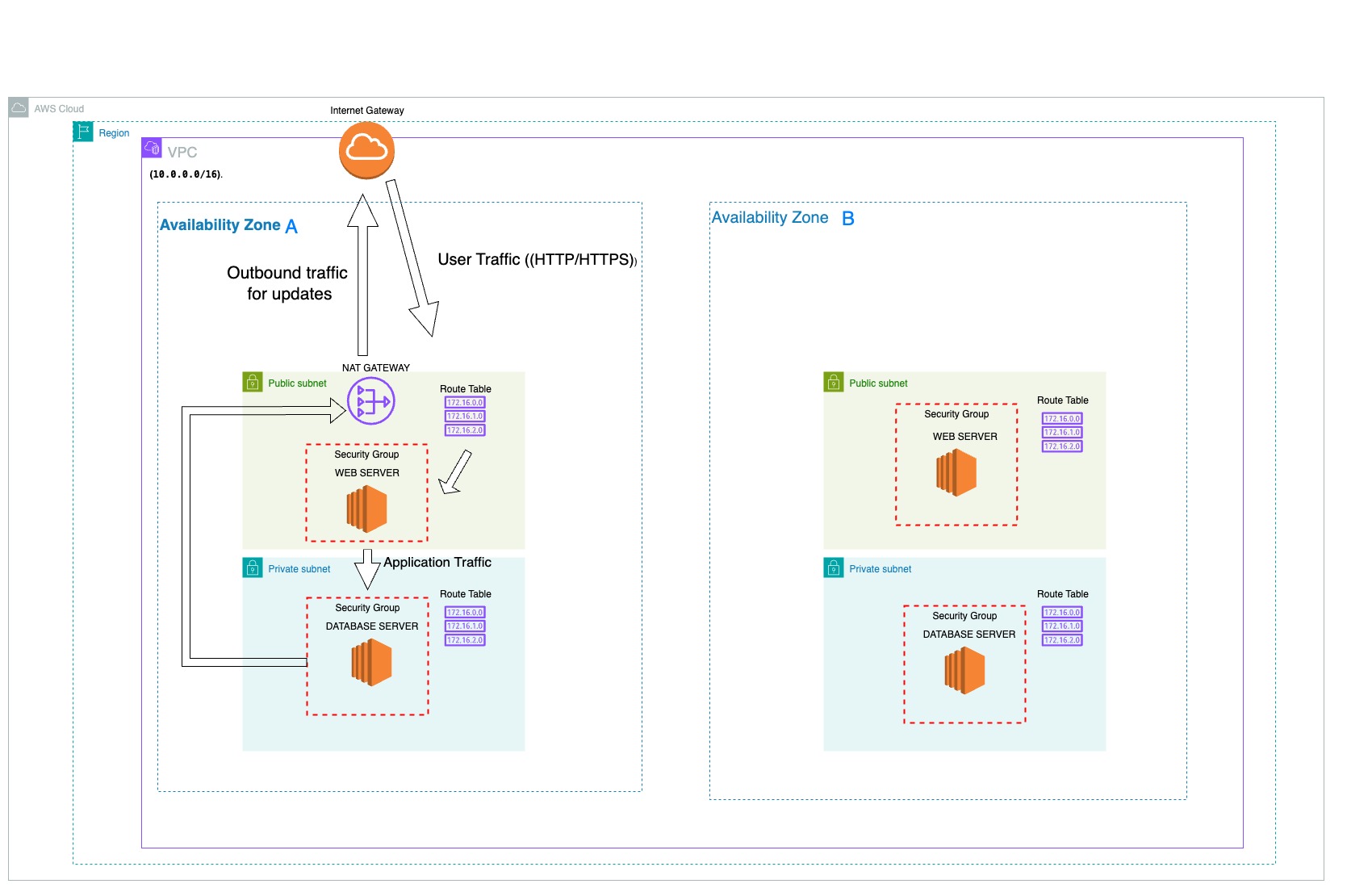Image resolution: width=1372 pixels, height=888 pixels.
Task: Click the AWS Cloud icon in the top corner
Action: tap(18, 106)
